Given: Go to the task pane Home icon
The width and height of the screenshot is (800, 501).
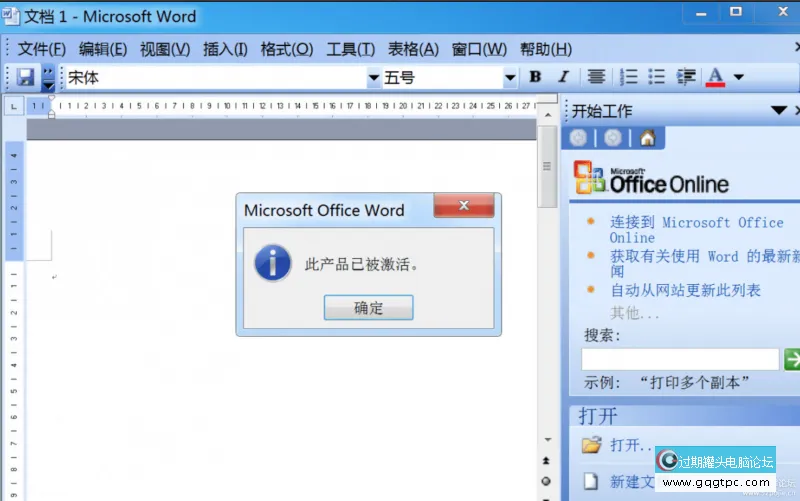Looking at the screenshot, I should coord(647,138).
